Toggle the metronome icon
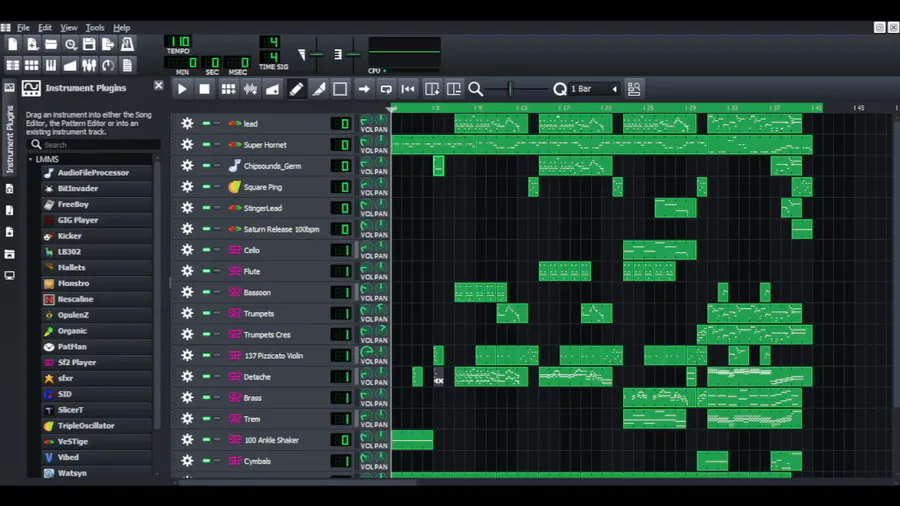Image resolution: width=900 pixels, height=506 pixels. (127, 44)
